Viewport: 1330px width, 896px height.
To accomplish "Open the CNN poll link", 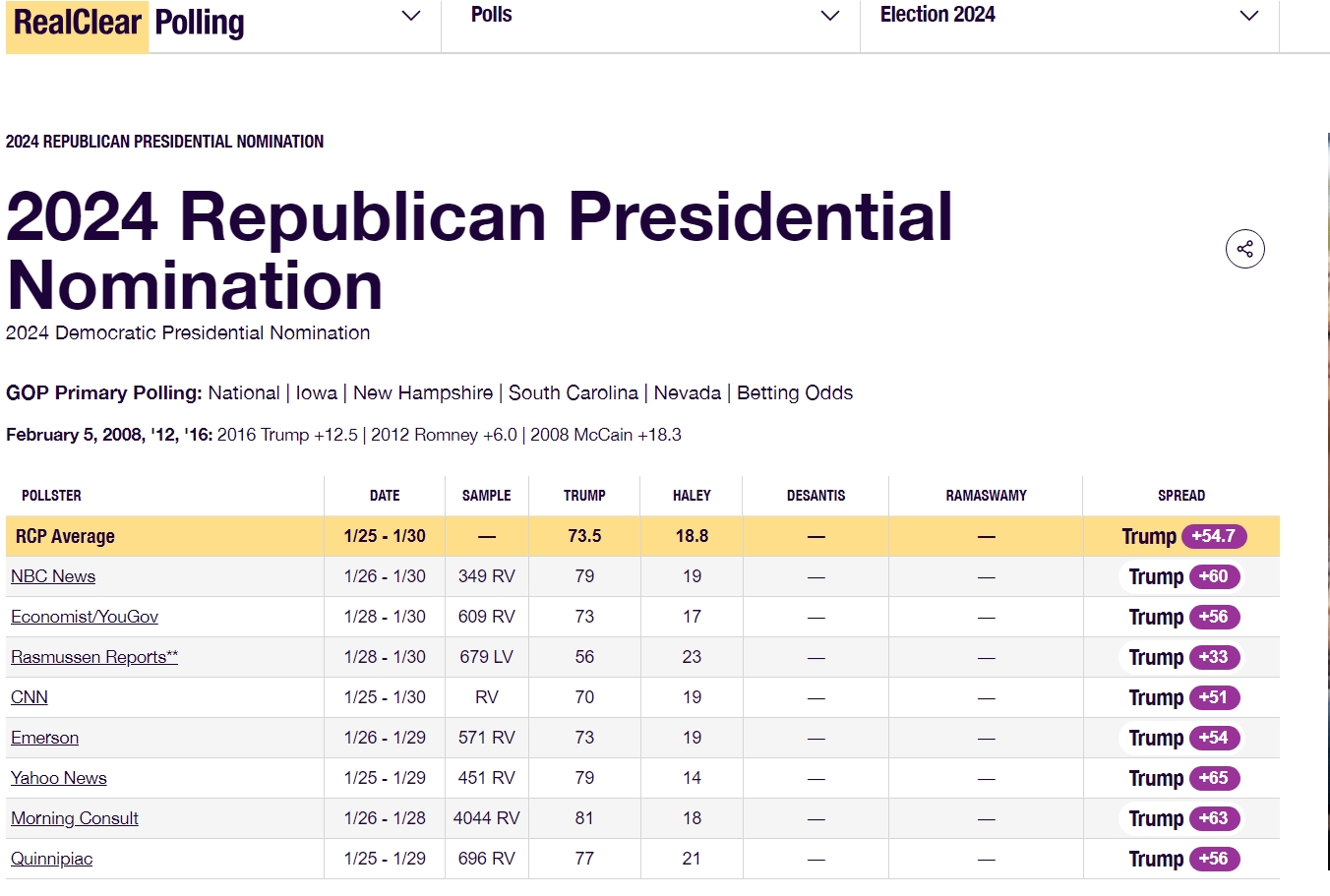I will pyautogui.click(x=30, y=697).
